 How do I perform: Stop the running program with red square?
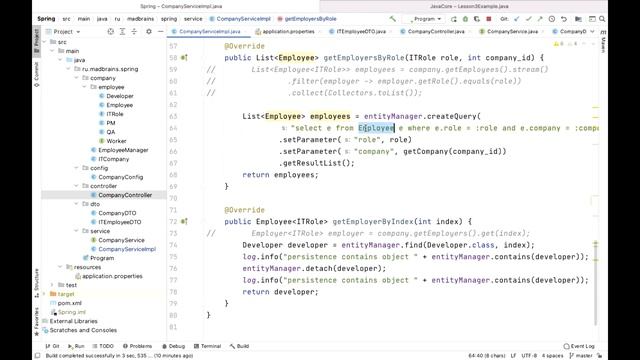tap(489, 19)
